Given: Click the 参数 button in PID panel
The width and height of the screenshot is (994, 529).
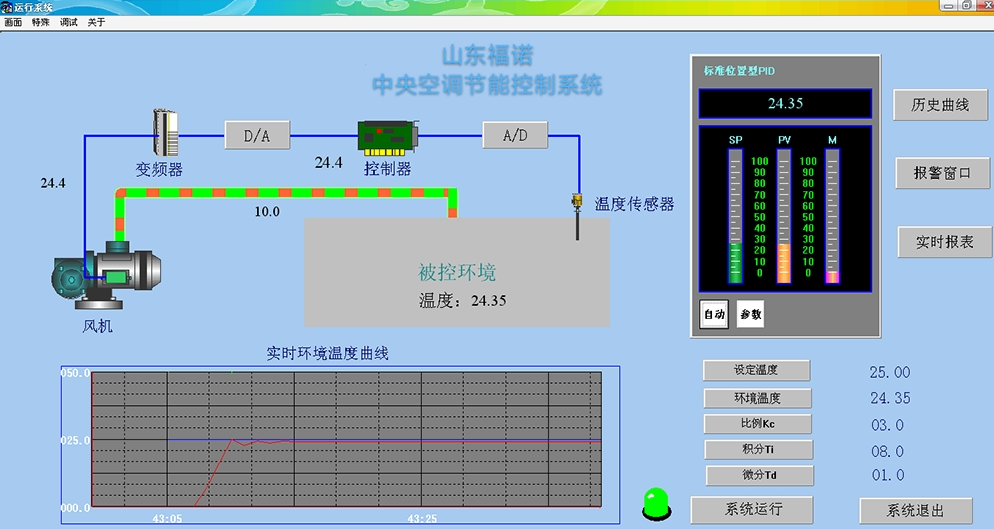Looking at the screenshot, I should (x=751, y=314).
